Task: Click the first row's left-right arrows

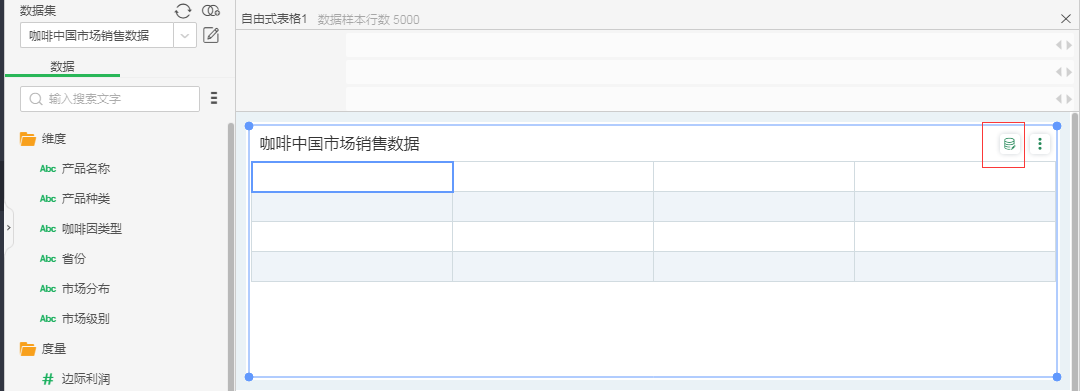Action: coord(1063,45)
